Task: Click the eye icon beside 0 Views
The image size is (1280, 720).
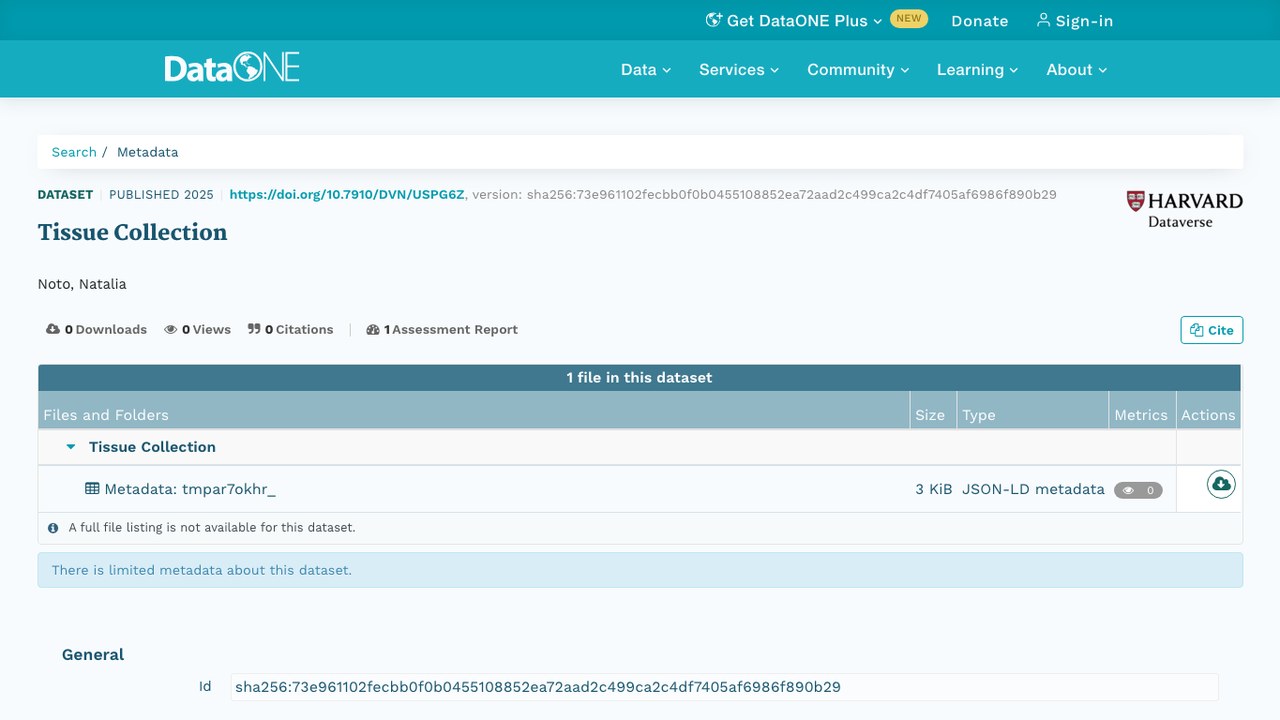Action: 171,329
